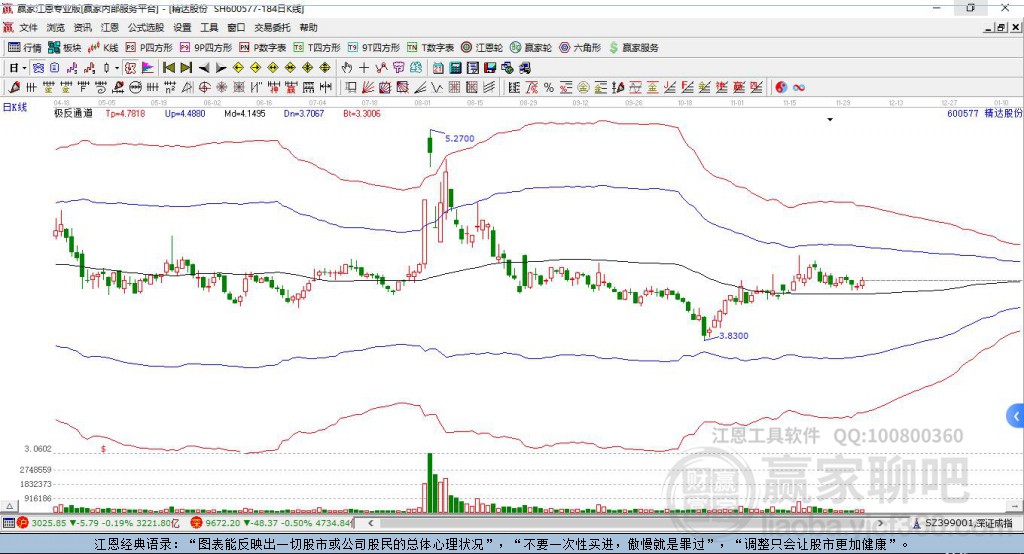
Task: Click the 极反通道 indicator name
Action: [73, 113]
